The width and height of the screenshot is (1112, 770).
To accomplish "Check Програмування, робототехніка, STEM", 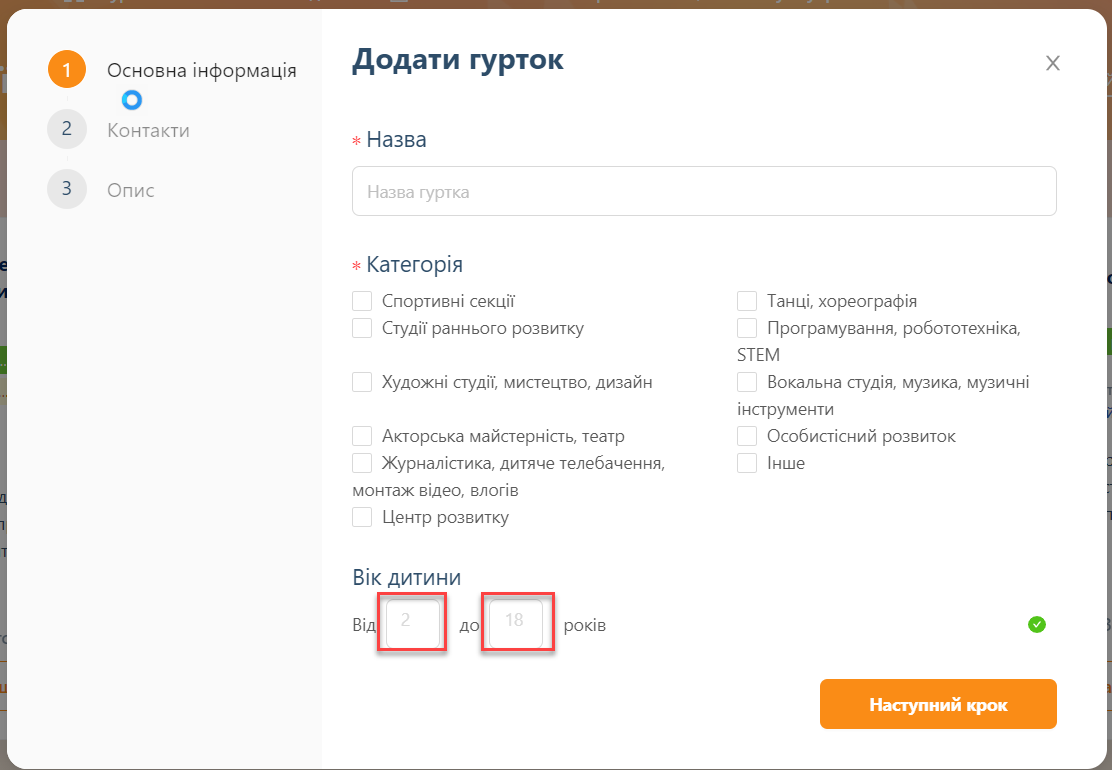I will tap(747, 328).
